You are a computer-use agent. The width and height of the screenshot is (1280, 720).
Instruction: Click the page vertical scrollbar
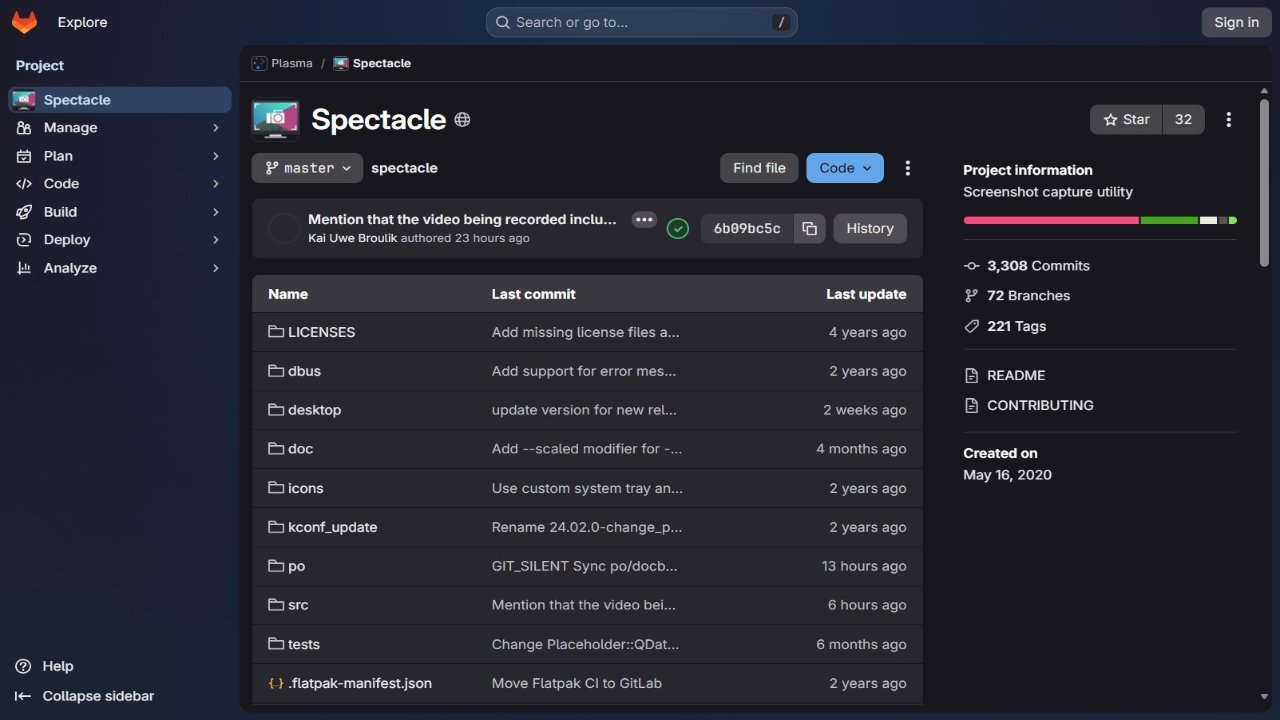pyautogui.click(x=1264, y=183)
